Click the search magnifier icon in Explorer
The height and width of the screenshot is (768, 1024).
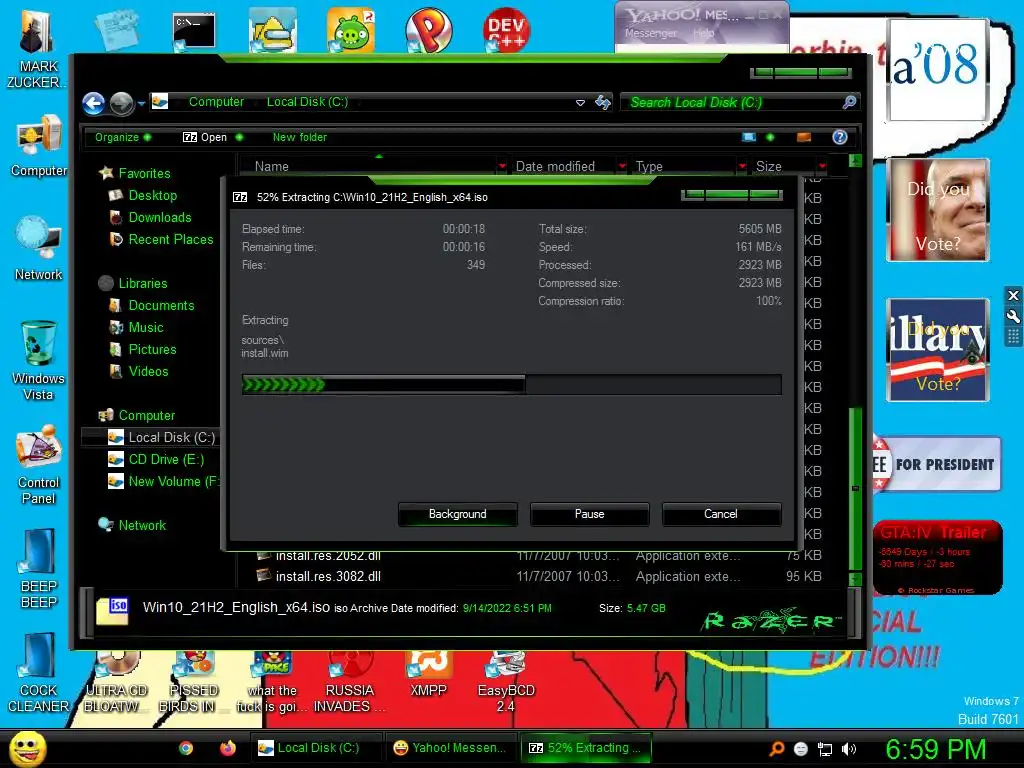point(849,102)
